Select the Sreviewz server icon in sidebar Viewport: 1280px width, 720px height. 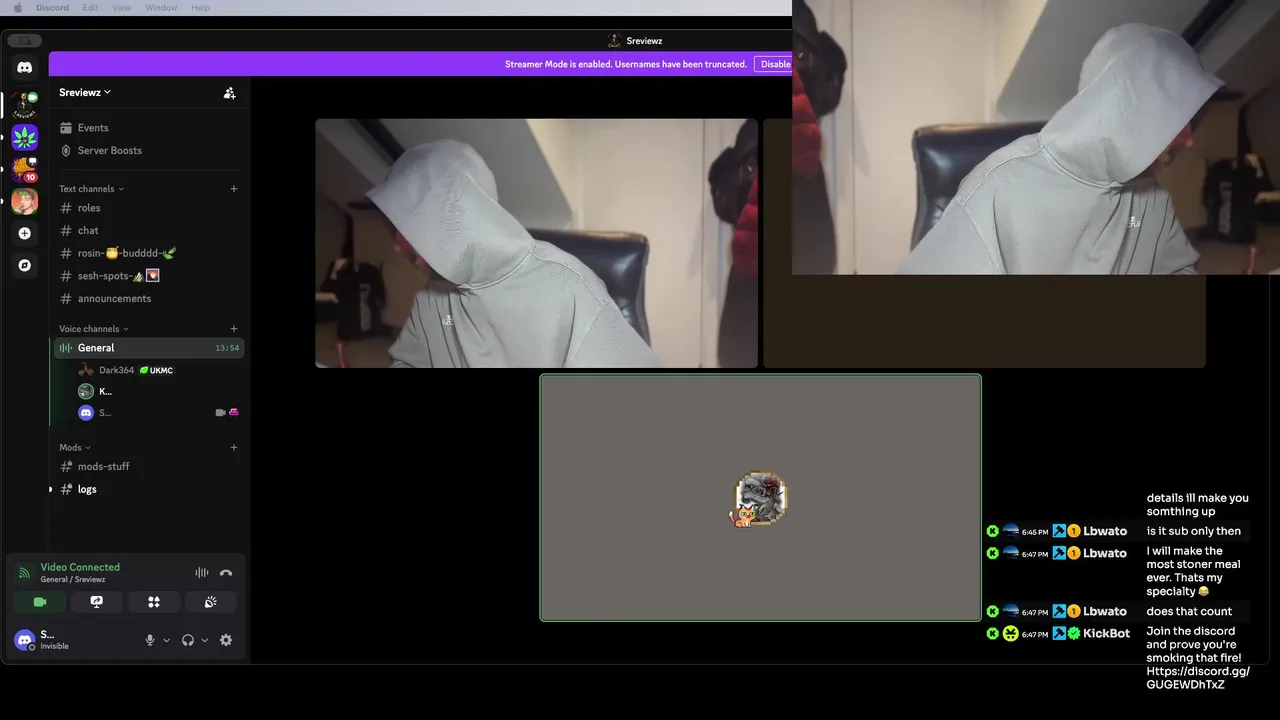click(25, 103)
